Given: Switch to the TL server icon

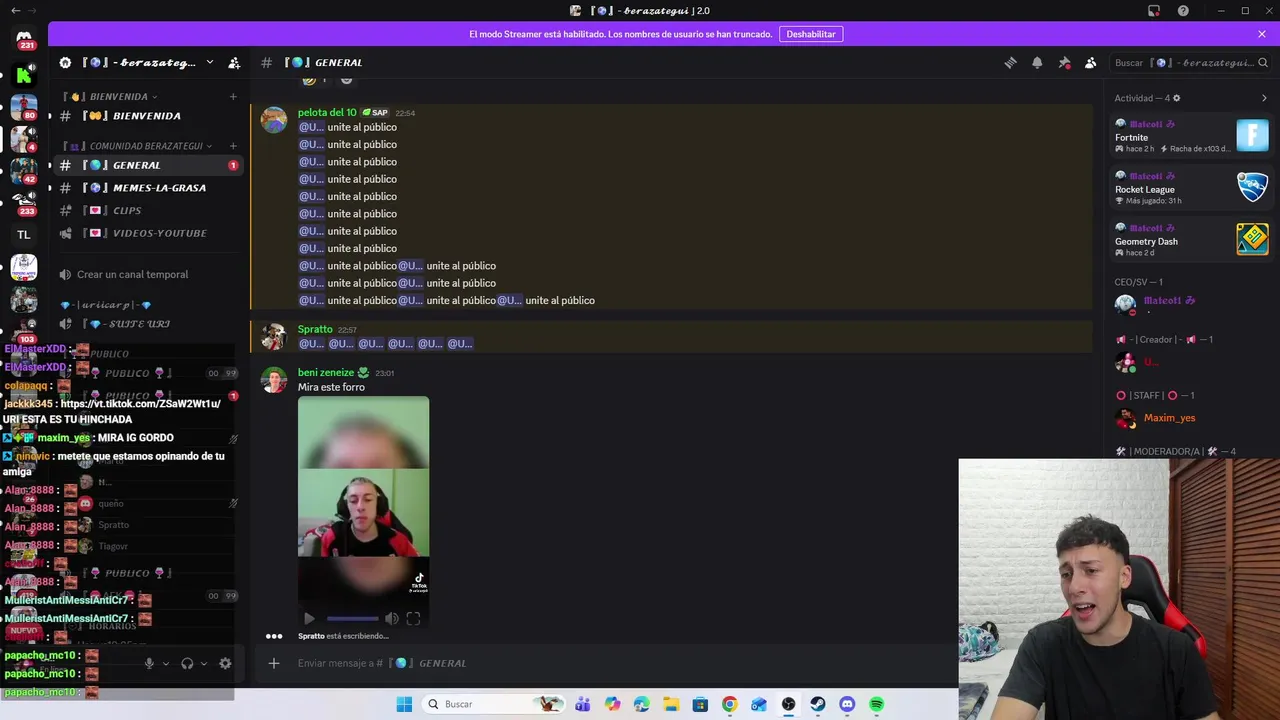Looking at the screenshot, I should pyautogui.click(x=24, y=235).
